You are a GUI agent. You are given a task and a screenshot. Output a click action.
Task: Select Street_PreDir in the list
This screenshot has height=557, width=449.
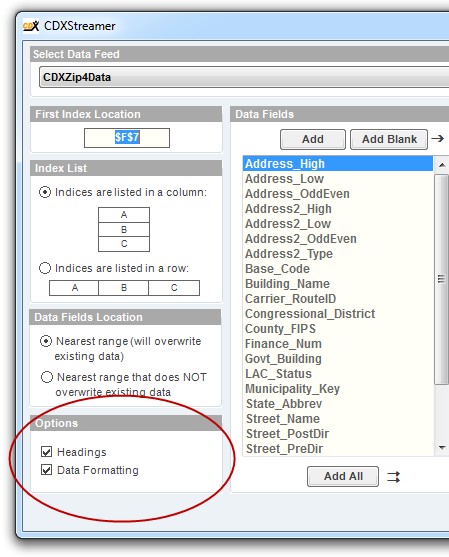point(338,449)
